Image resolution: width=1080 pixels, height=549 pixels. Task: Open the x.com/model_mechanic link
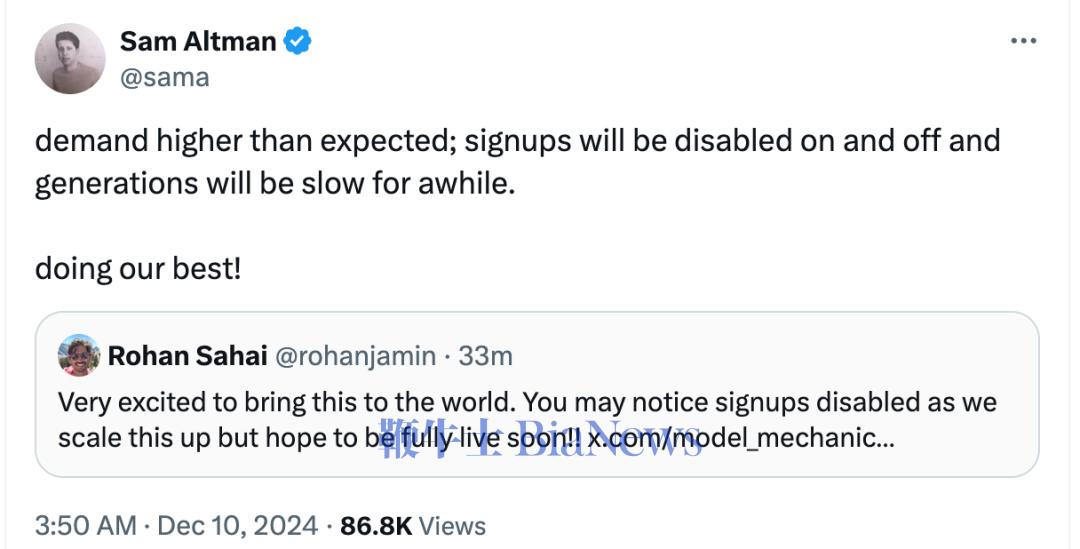click(735, 438)
